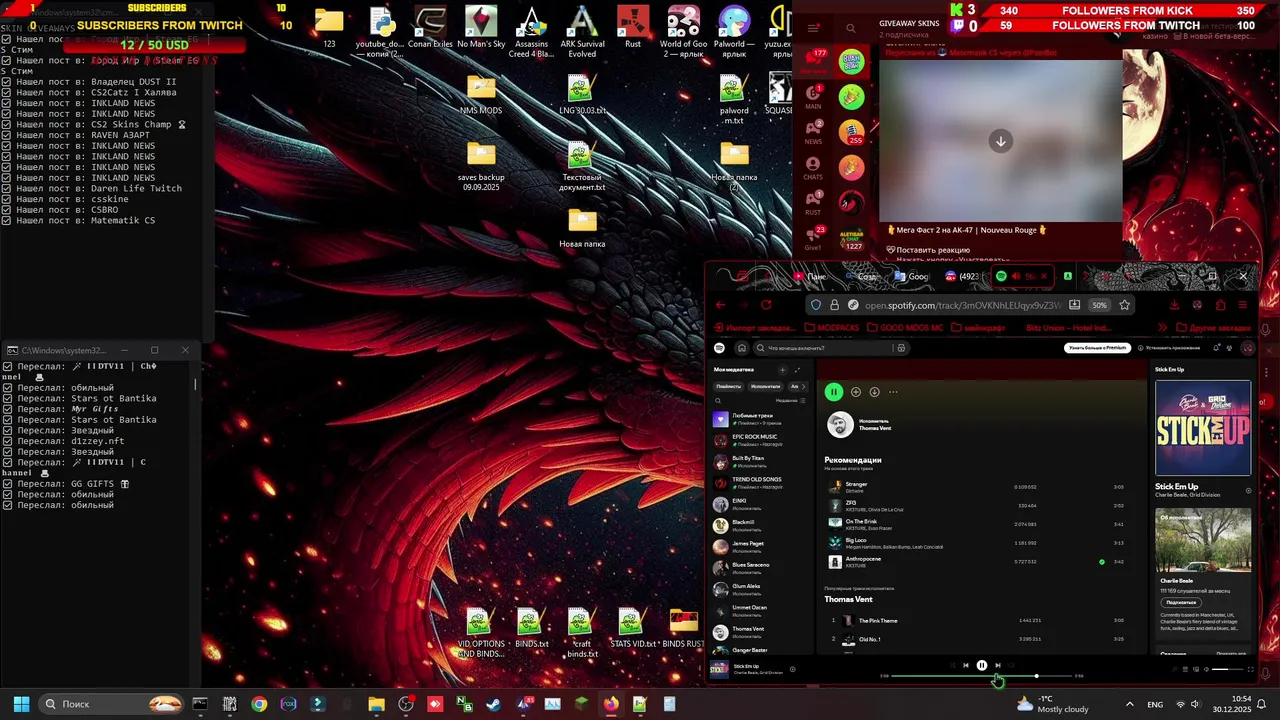This screenshot has height=720, width=1280.
Task: Skip to next track in player bar
Action: click(997, 665)
